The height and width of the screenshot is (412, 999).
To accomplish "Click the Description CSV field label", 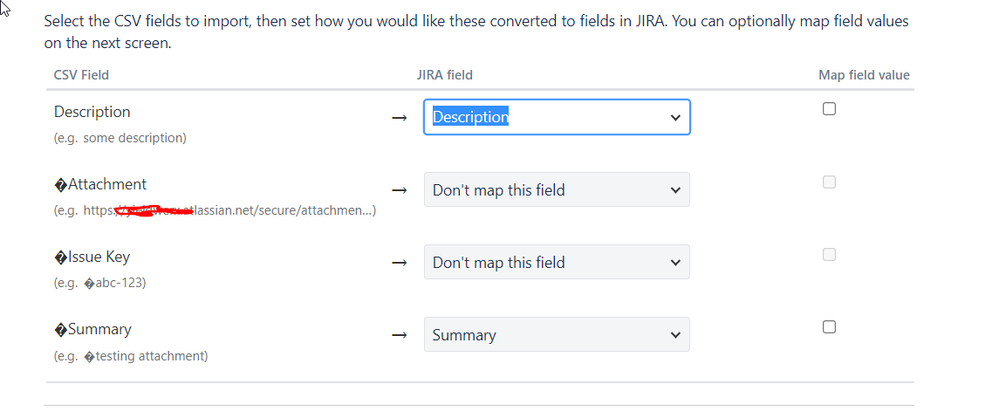I will tap(92, 112).
